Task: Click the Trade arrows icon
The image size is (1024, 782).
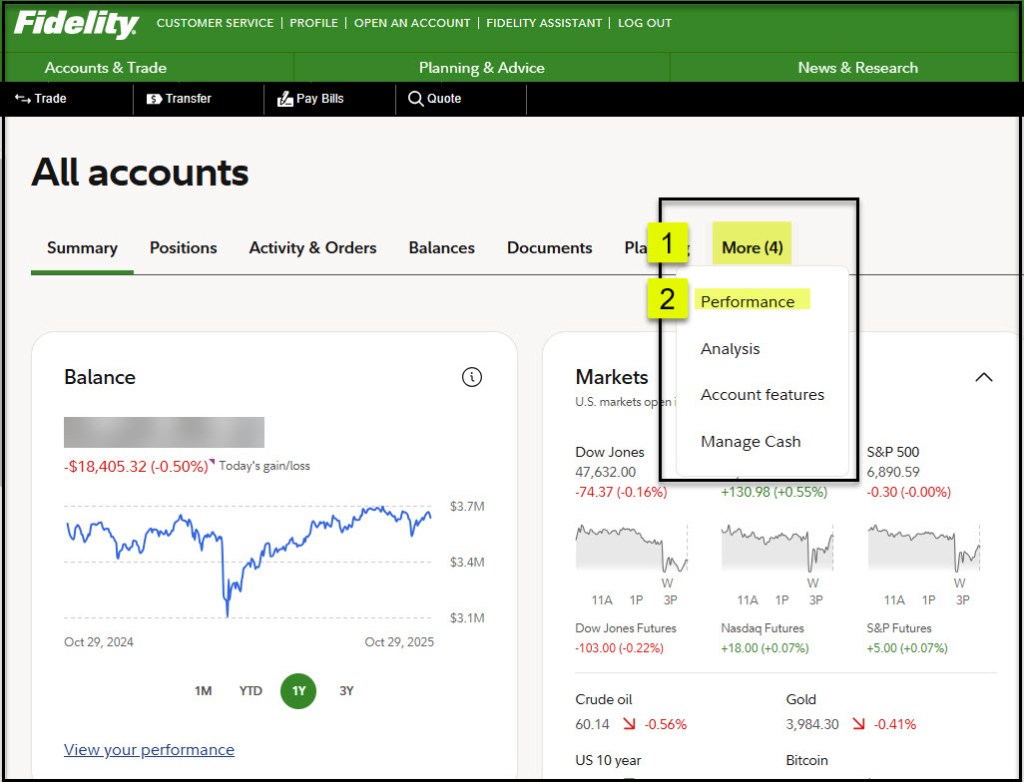Action: pos(22,99)
